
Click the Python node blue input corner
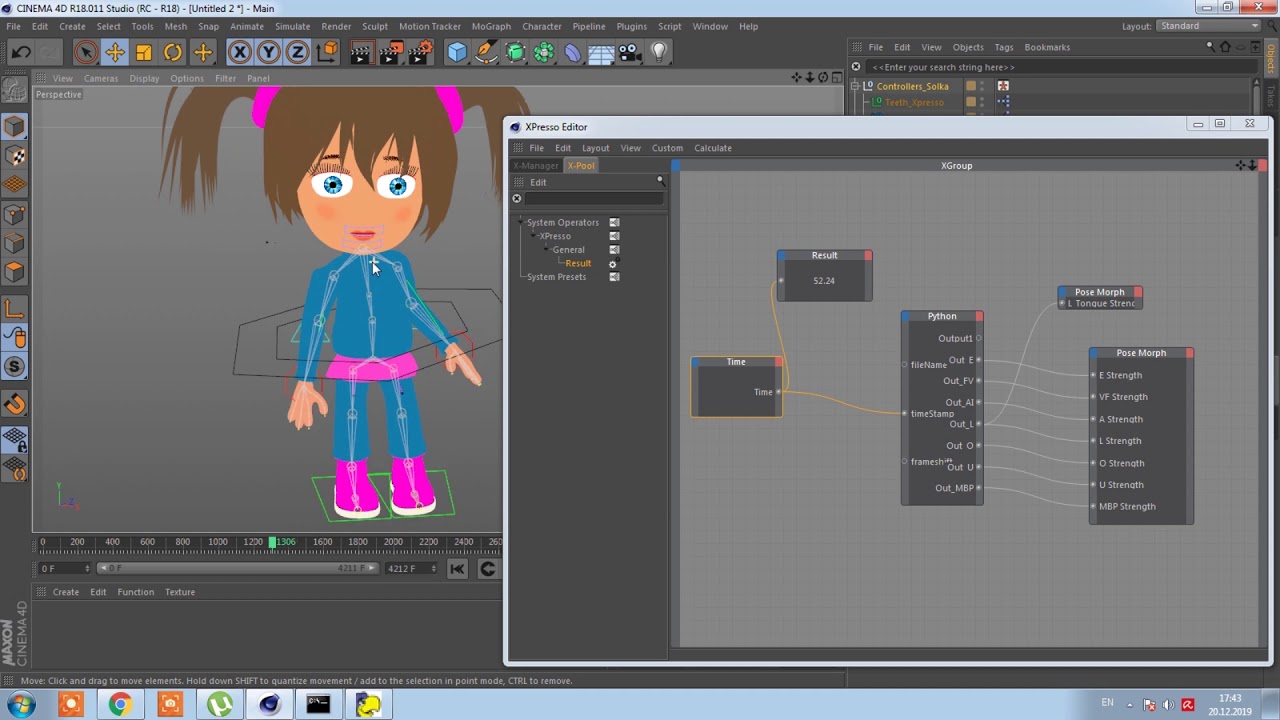click(x=906, y=316)
